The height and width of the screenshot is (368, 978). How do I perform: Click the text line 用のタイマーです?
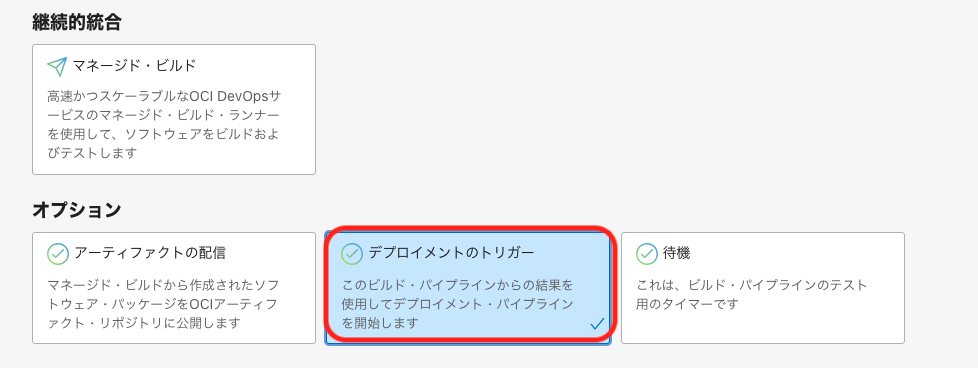tap(687, 304)
